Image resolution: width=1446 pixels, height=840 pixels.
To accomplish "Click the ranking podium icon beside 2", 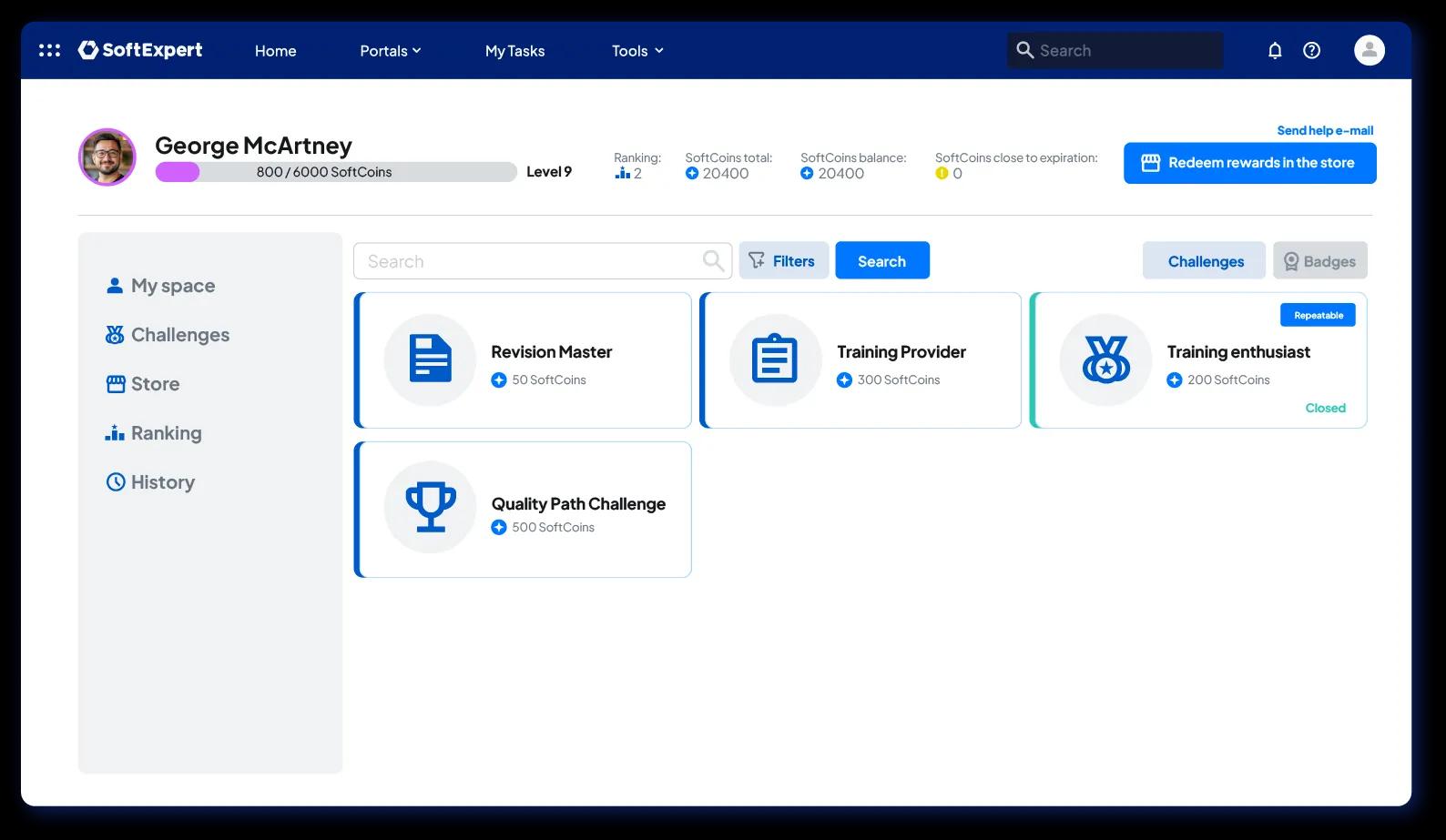I will (x=623, y=173).
